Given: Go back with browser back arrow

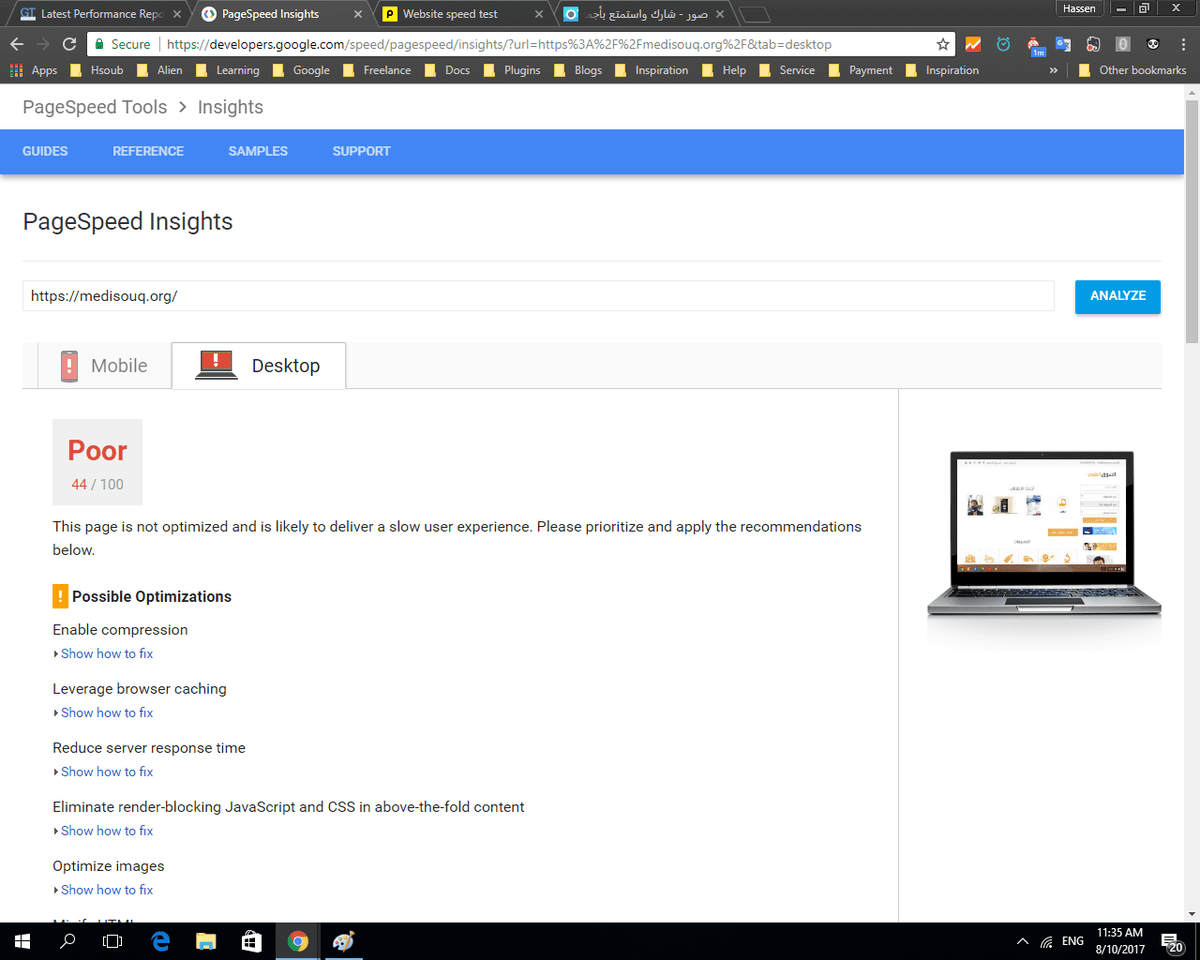Looking at the screenshot, I should [16, 44].
